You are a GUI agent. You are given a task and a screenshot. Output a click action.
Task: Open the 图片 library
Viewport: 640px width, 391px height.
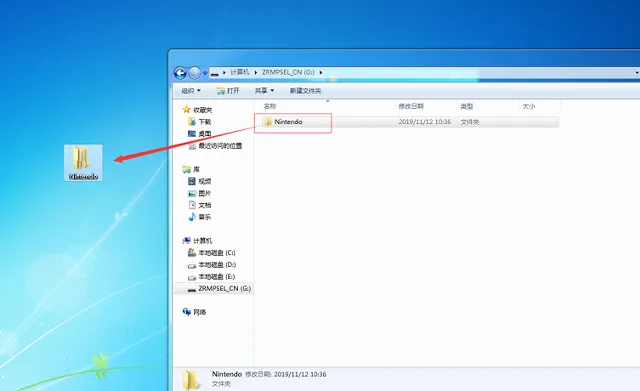[x=200, y=193]
